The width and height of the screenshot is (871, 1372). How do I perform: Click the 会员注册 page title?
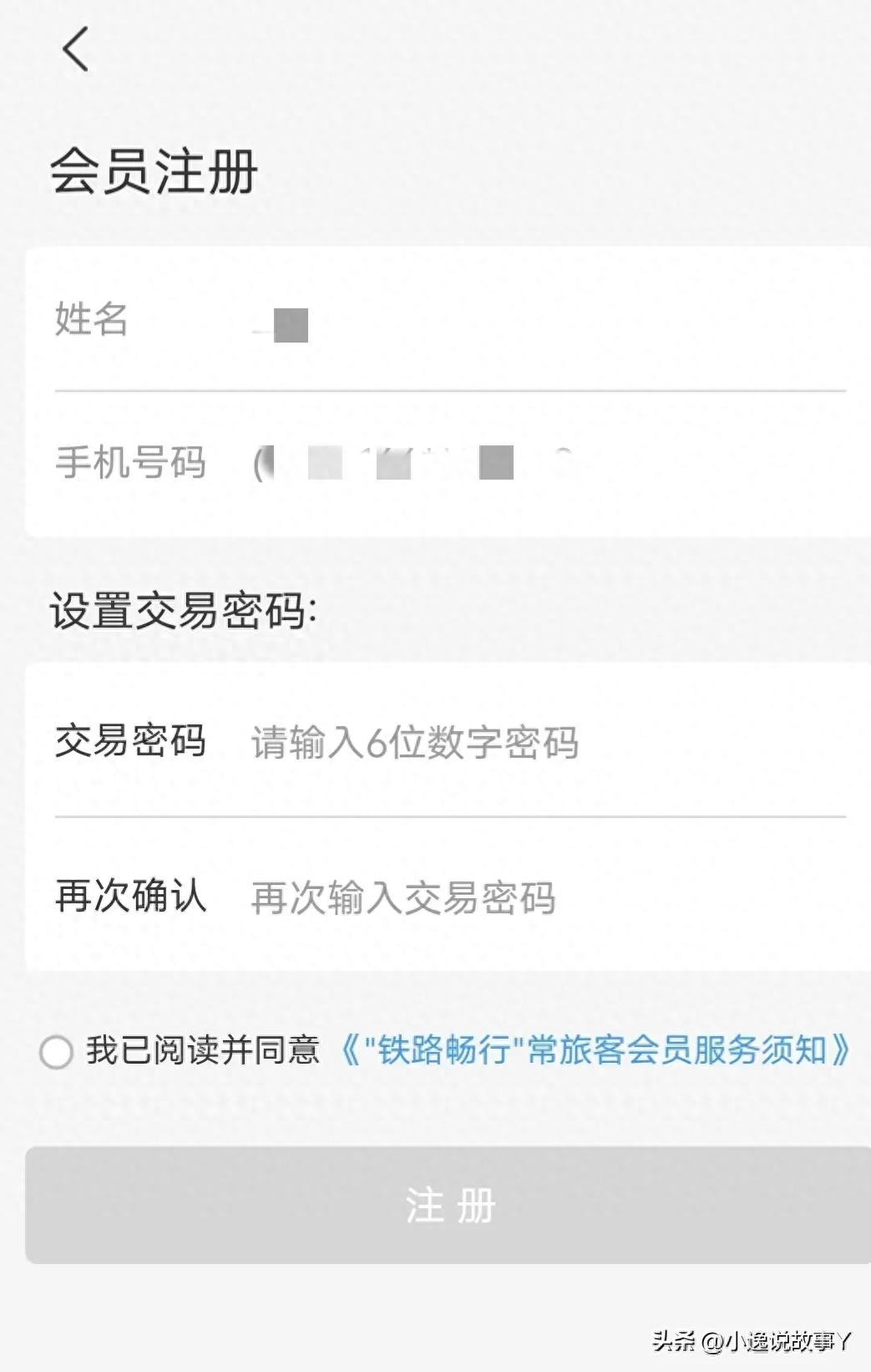click(x=153, y=172)
